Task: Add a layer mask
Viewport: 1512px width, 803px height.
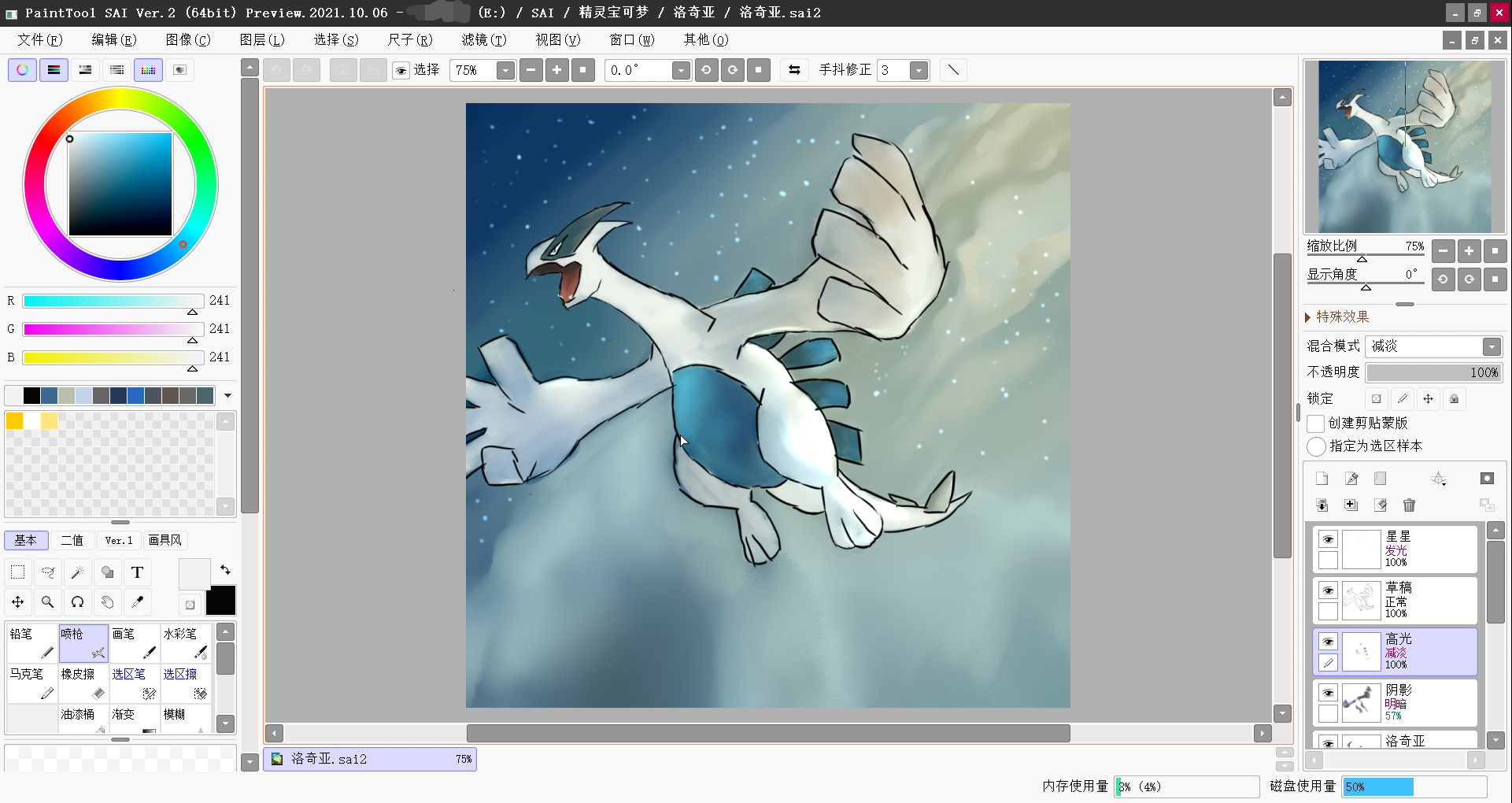Action: [1487, 479]
